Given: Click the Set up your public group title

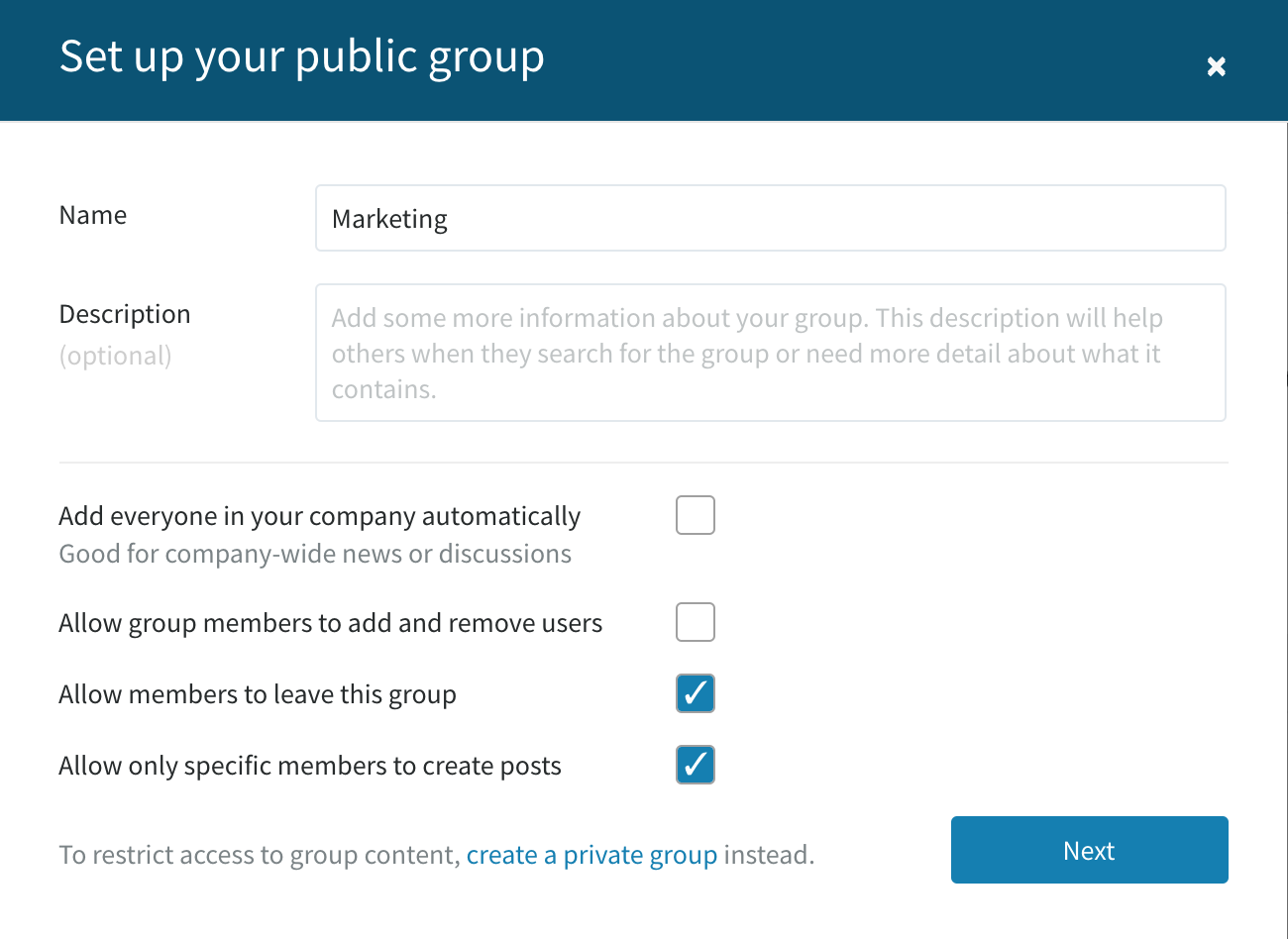Looking at the screenshot, I should (302, 57).
